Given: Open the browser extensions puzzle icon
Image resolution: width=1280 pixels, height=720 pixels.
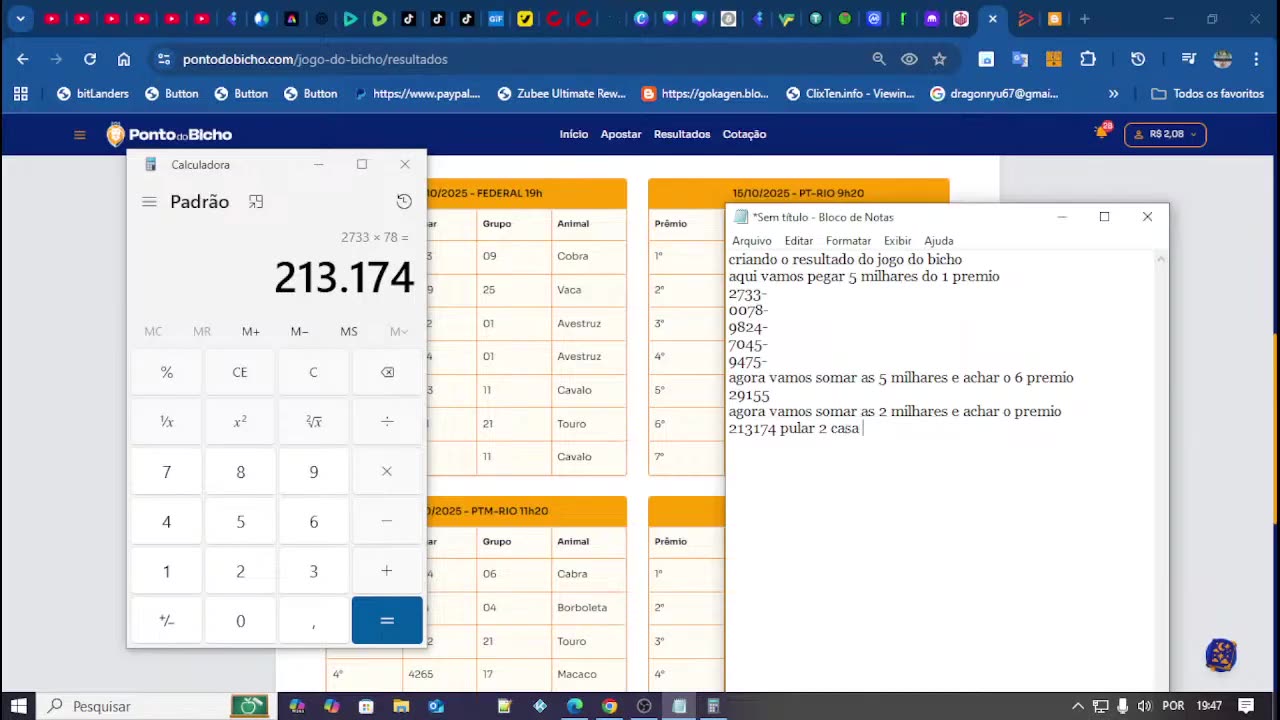Looking at the screenshot, I should coord(1088,59).
